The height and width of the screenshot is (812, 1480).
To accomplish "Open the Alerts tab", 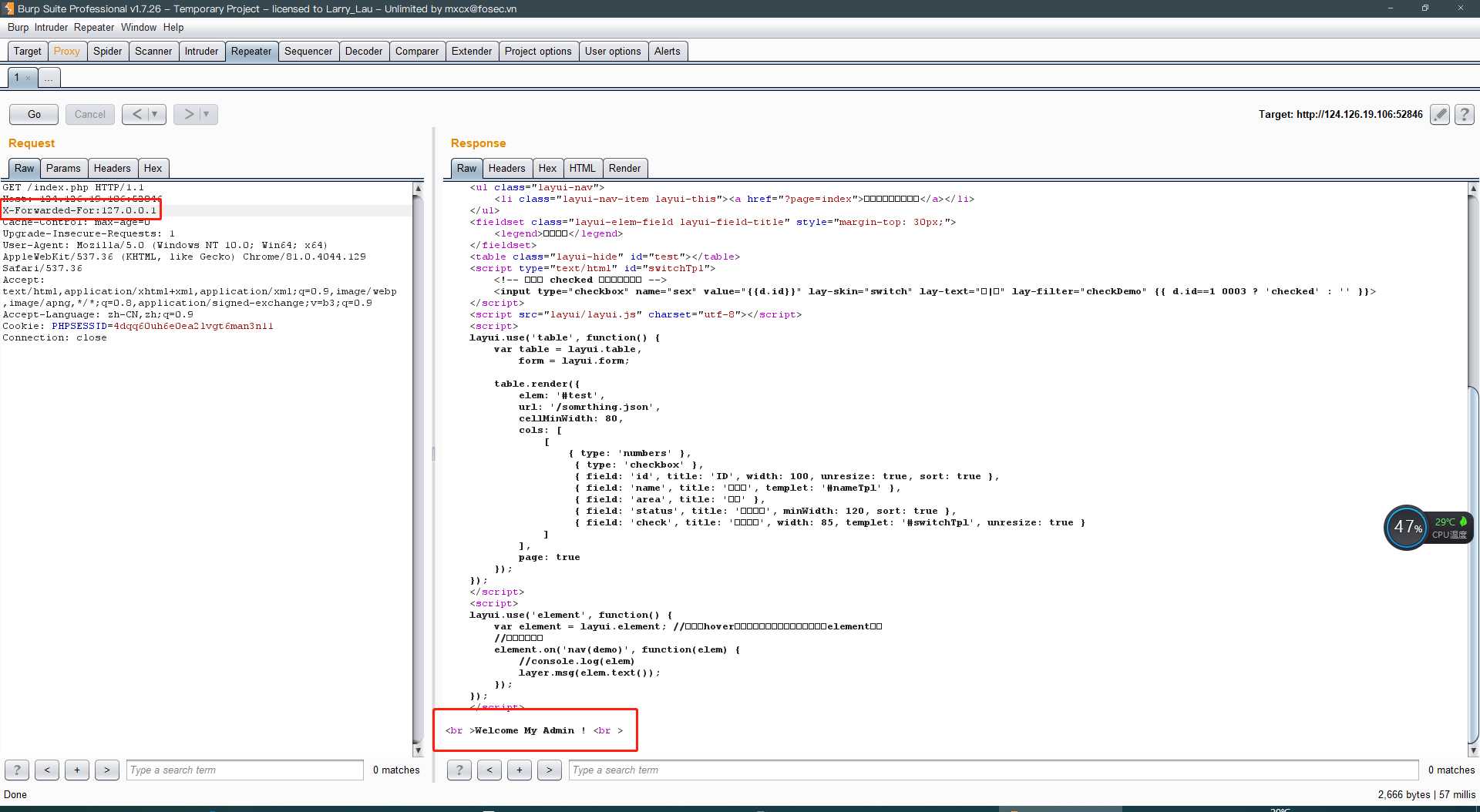I will (x=668, y=51).
